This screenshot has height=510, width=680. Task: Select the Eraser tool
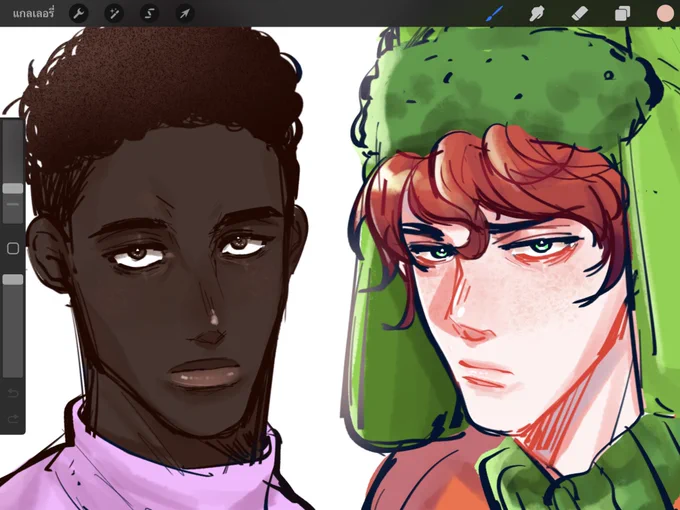(579, 13)
